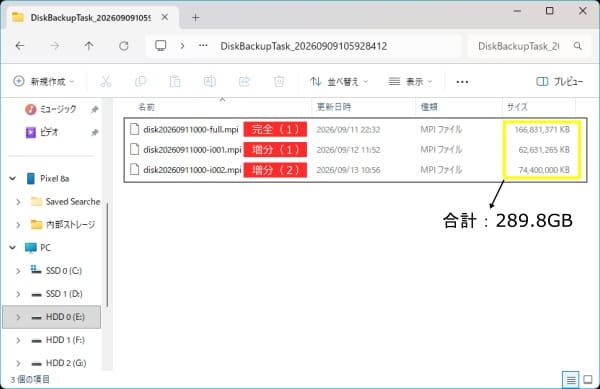
Task: Click the navigation pane scrollbar
Action: (108, 254)
